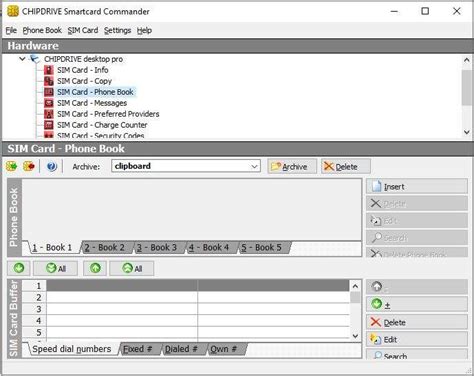Switch to the Fixed # tab

pyautogui.click(x=138, y=349)
